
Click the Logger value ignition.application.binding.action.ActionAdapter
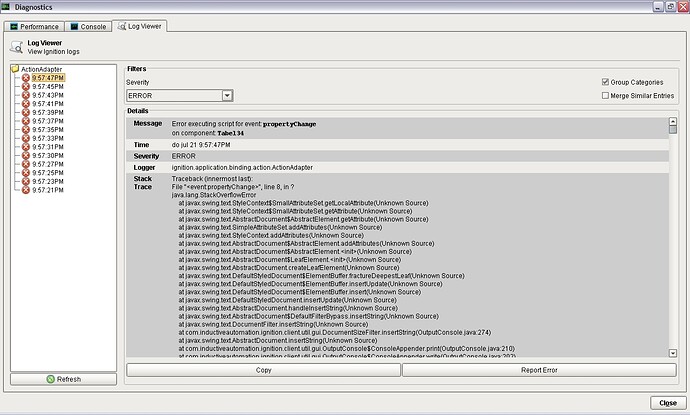(242, 168)
